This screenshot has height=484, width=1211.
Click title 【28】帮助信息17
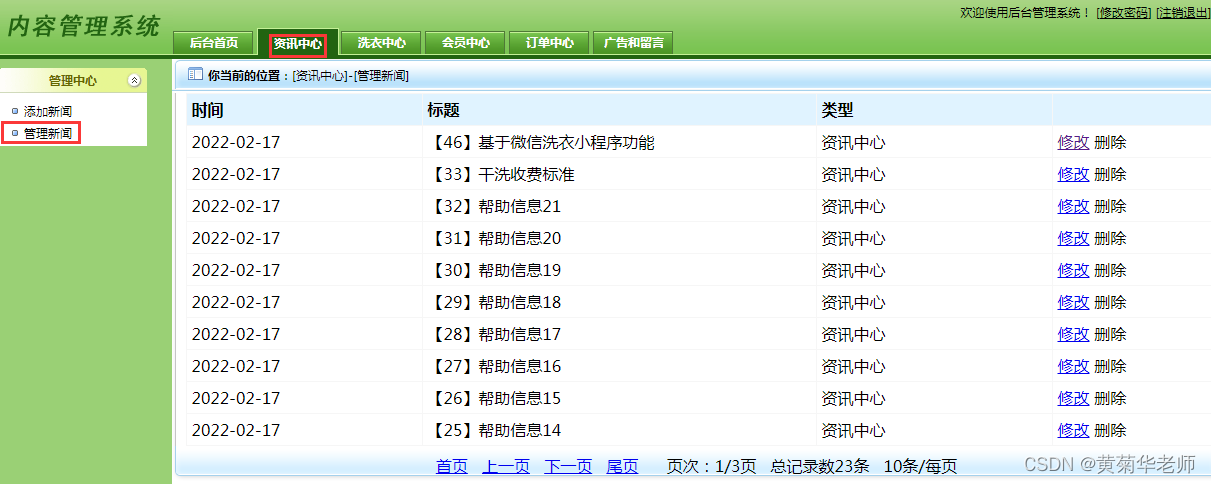coord(494,334)
